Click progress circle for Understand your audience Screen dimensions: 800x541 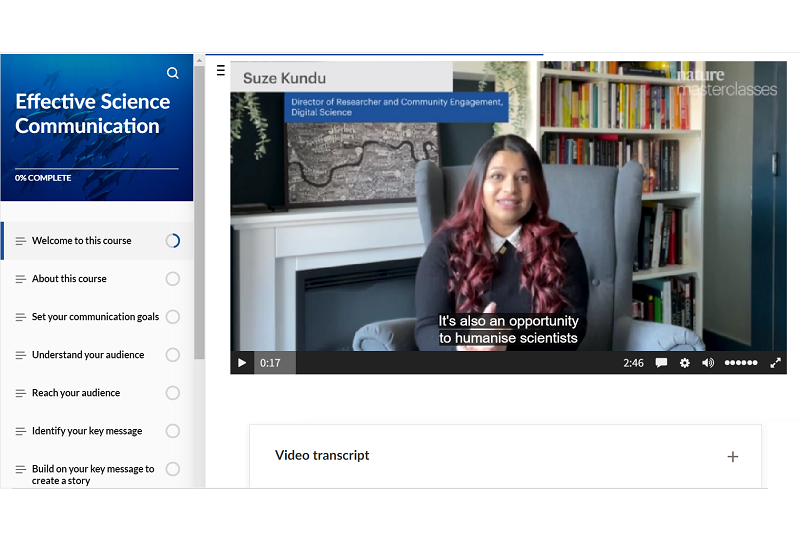coord(173,355)
